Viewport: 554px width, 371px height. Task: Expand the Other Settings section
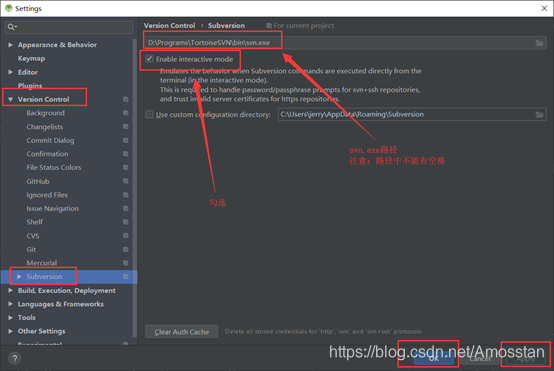click(x=11, y=331)
